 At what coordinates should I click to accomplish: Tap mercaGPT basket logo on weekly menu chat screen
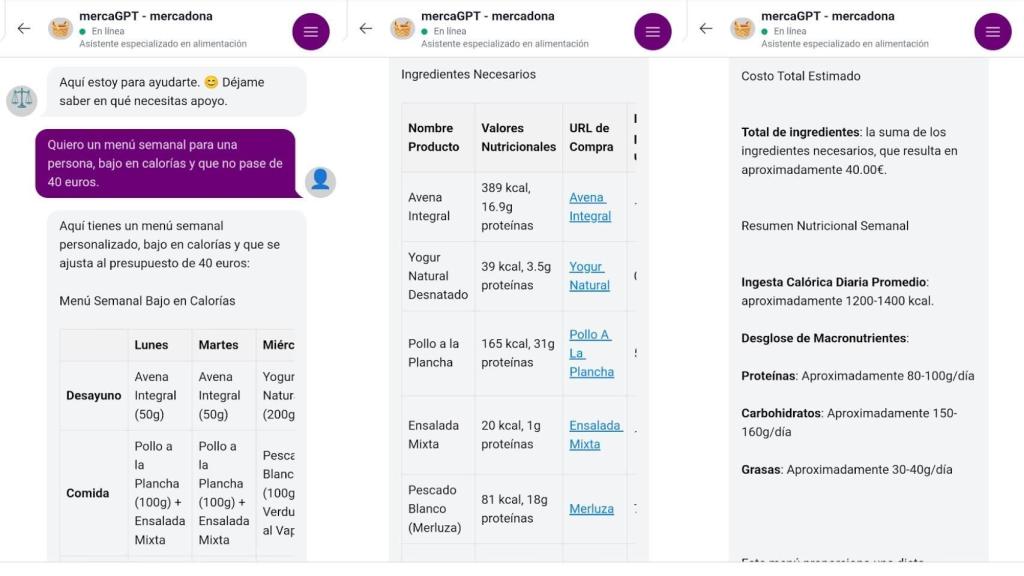coord(61,29)
